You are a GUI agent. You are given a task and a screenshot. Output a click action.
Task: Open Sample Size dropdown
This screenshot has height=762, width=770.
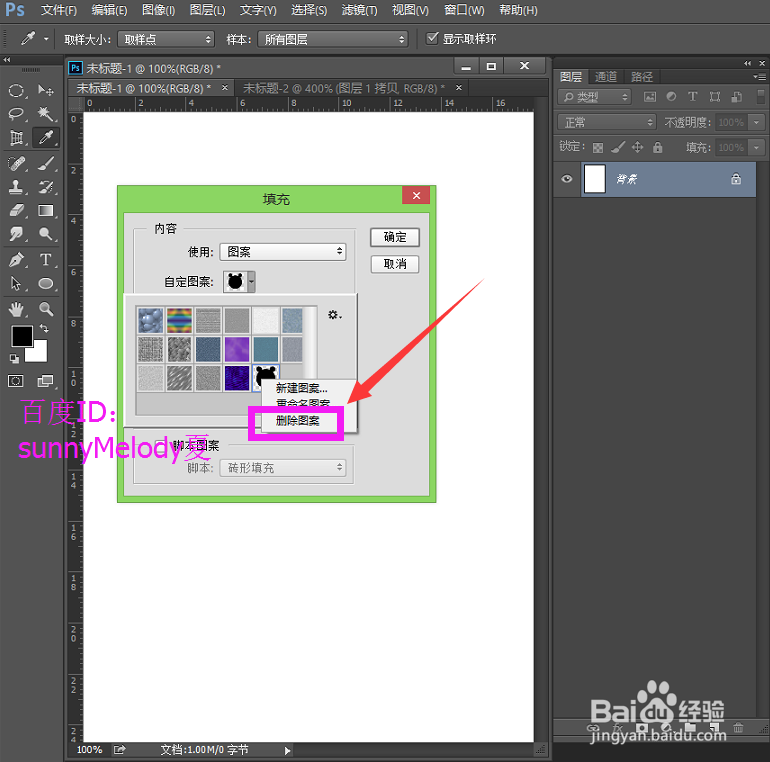pos(166,39)
